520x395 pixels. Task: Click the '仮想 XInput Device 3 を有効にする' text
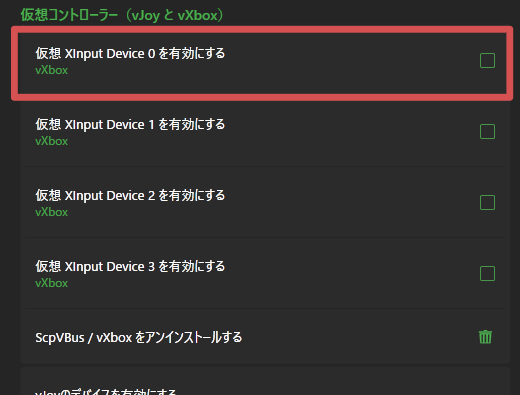[130, 266]
